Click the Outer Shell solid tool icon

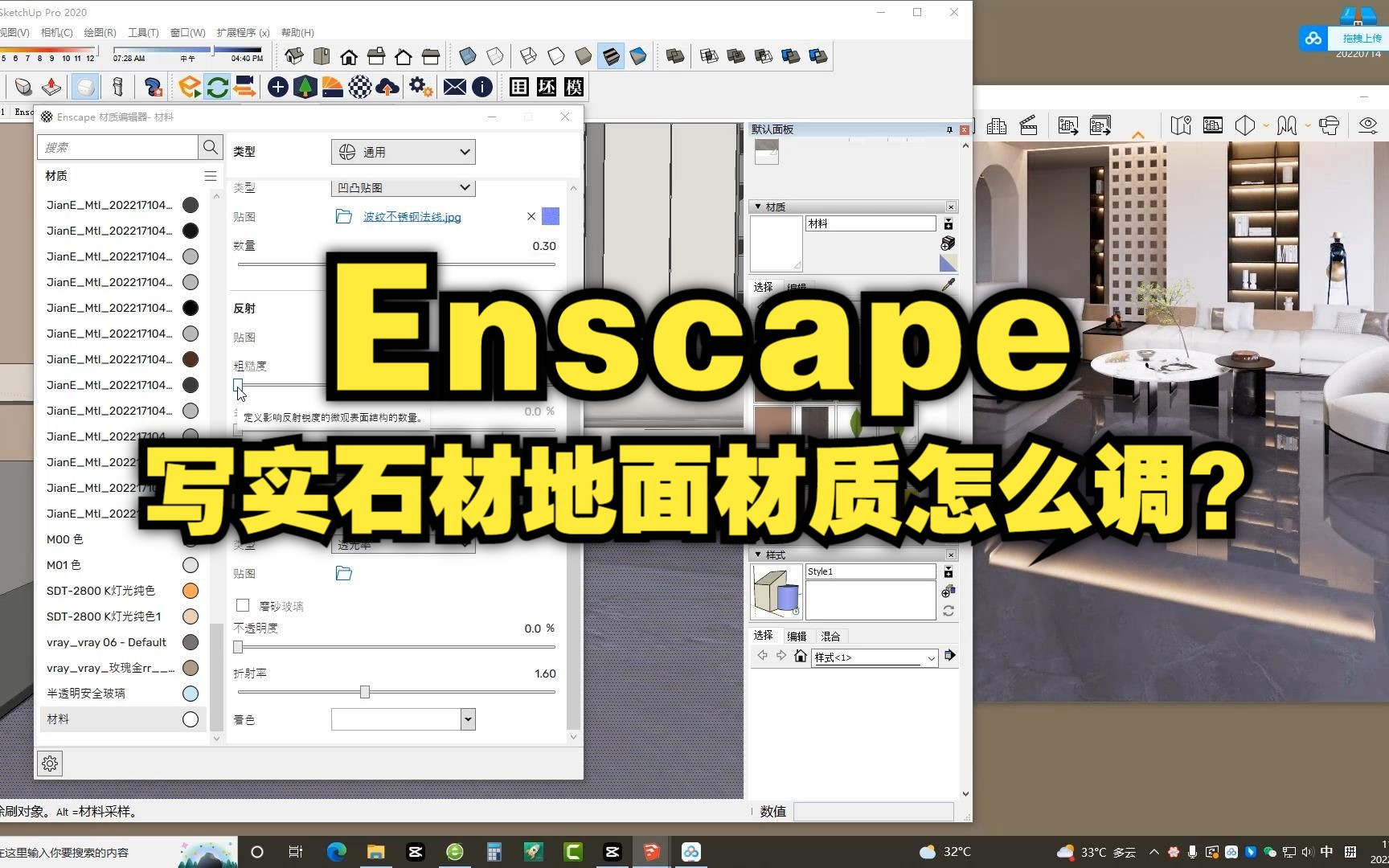click(675, 56)
